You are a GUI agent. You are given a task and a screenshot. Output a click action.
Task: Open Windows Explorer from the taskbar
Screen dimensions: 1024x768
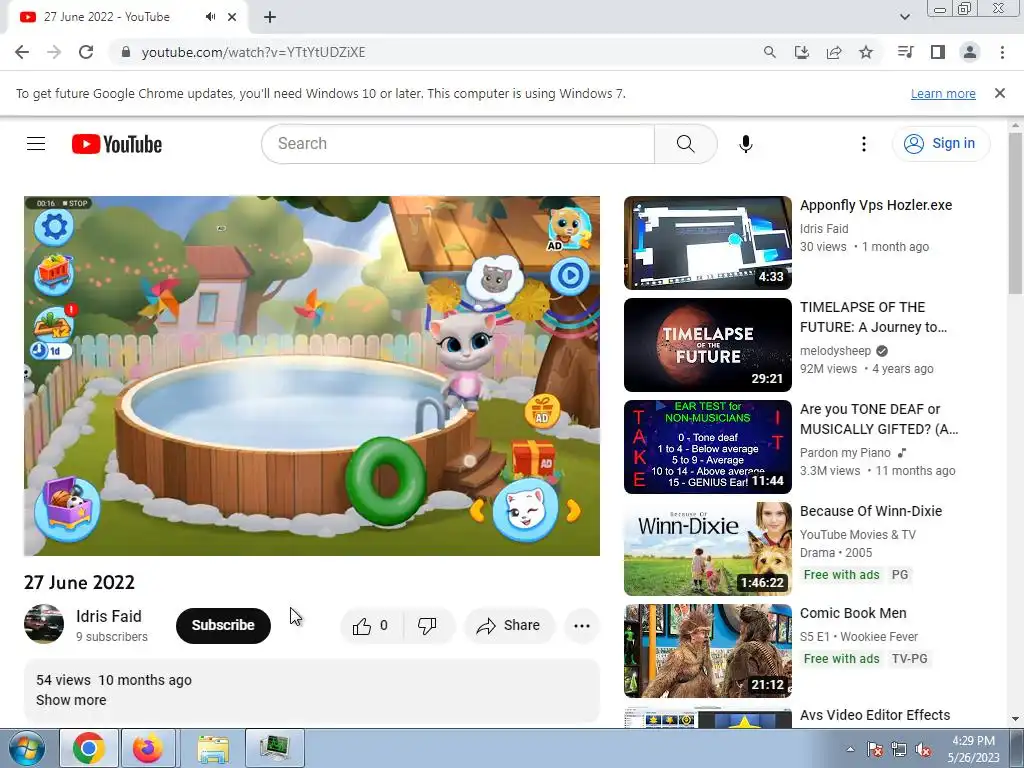(214, 748)
